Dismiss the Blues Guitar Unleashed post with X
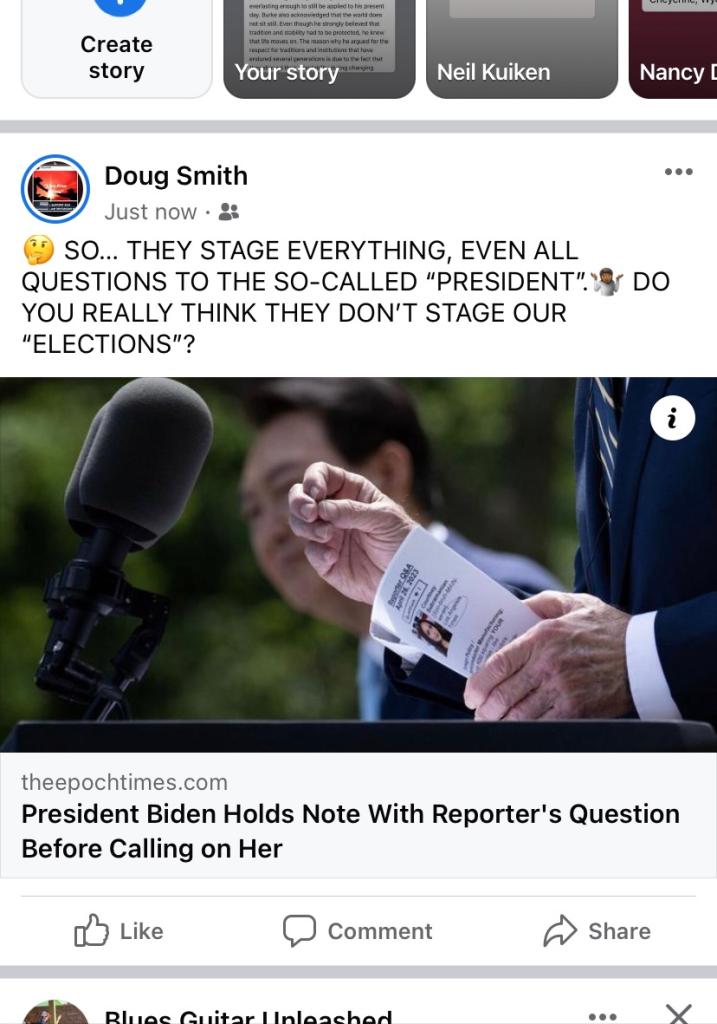 coord(679,1014)
